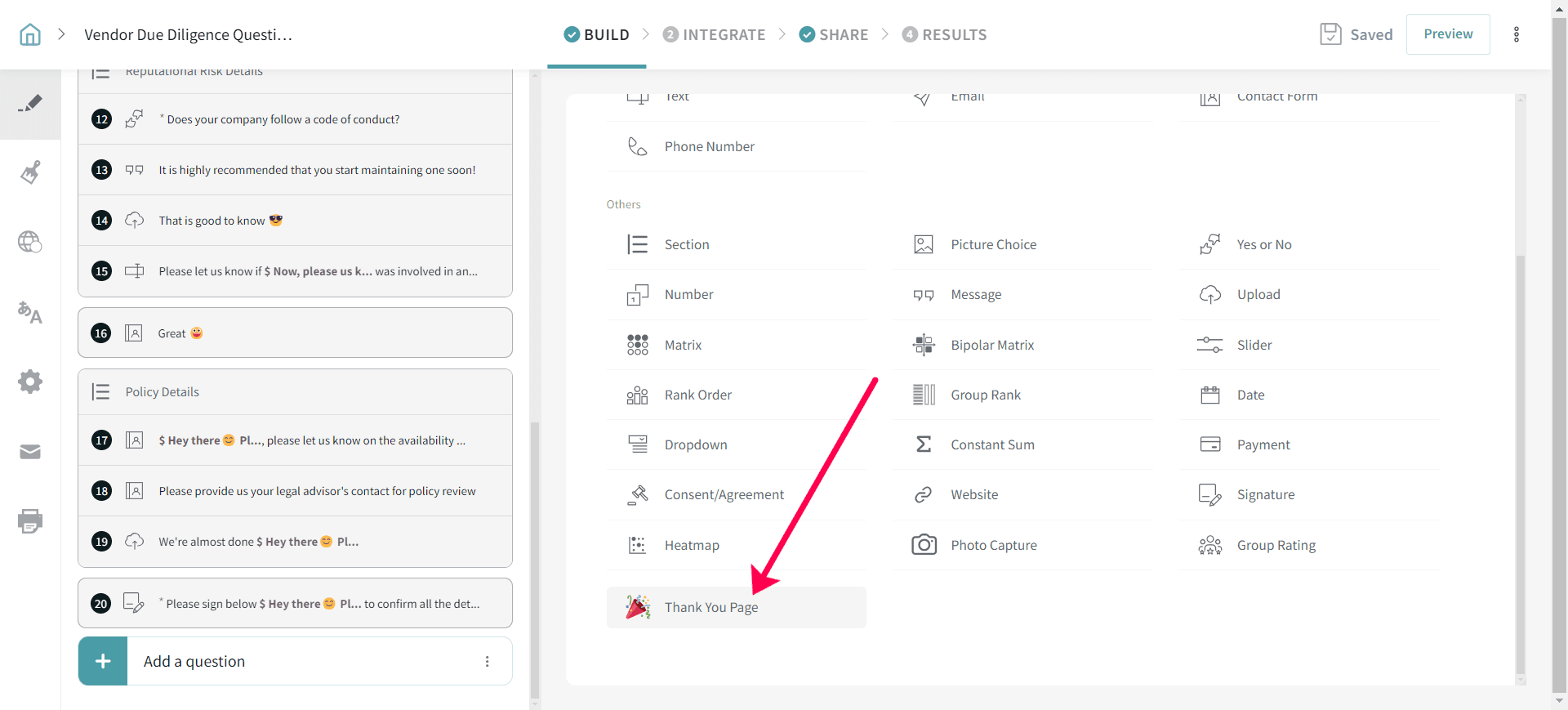This screenshot has width=1568, height=710.
Task: Select the Signature question type icon
Action: tap(1209, 495)
